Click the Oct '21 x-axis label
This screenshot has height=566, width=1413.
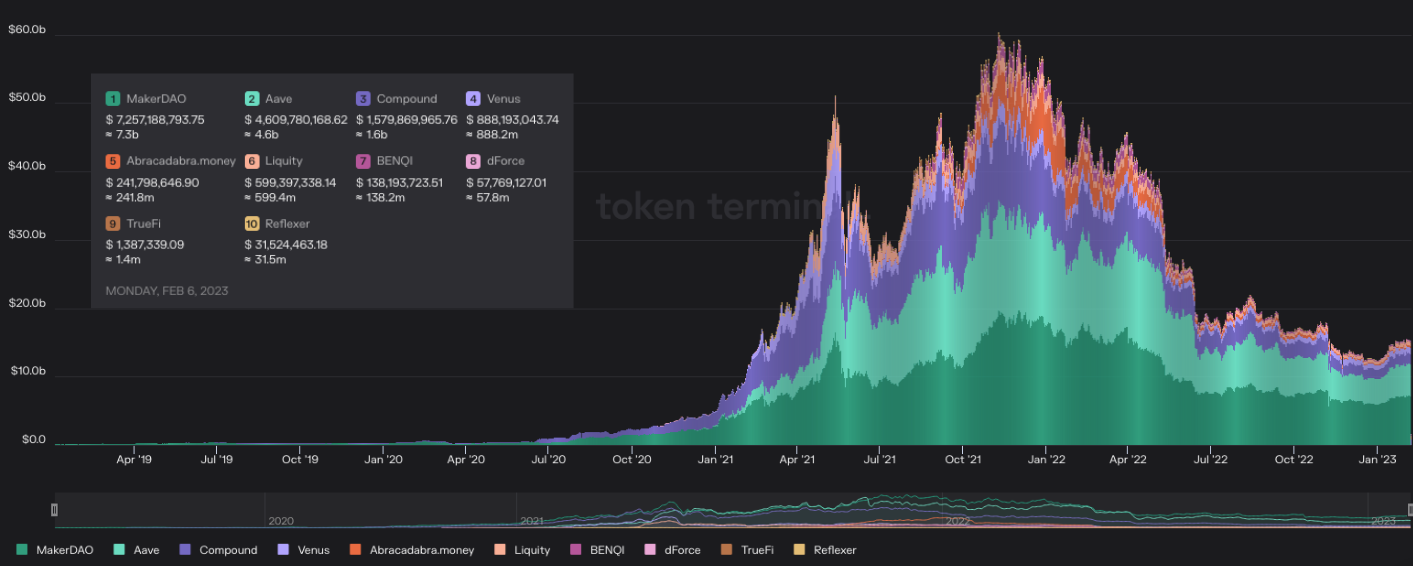pos(962,460)
